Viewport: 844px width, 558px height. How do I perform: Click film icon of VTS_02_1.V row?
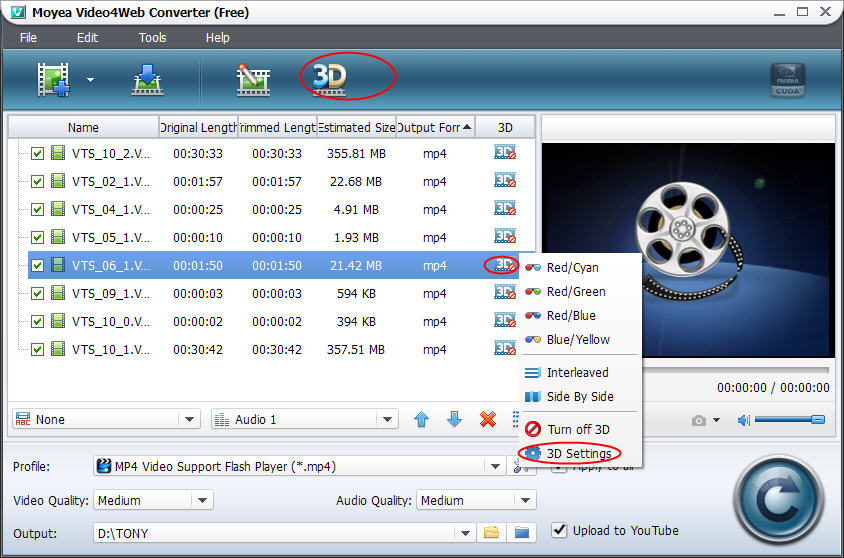click(58, 181)
